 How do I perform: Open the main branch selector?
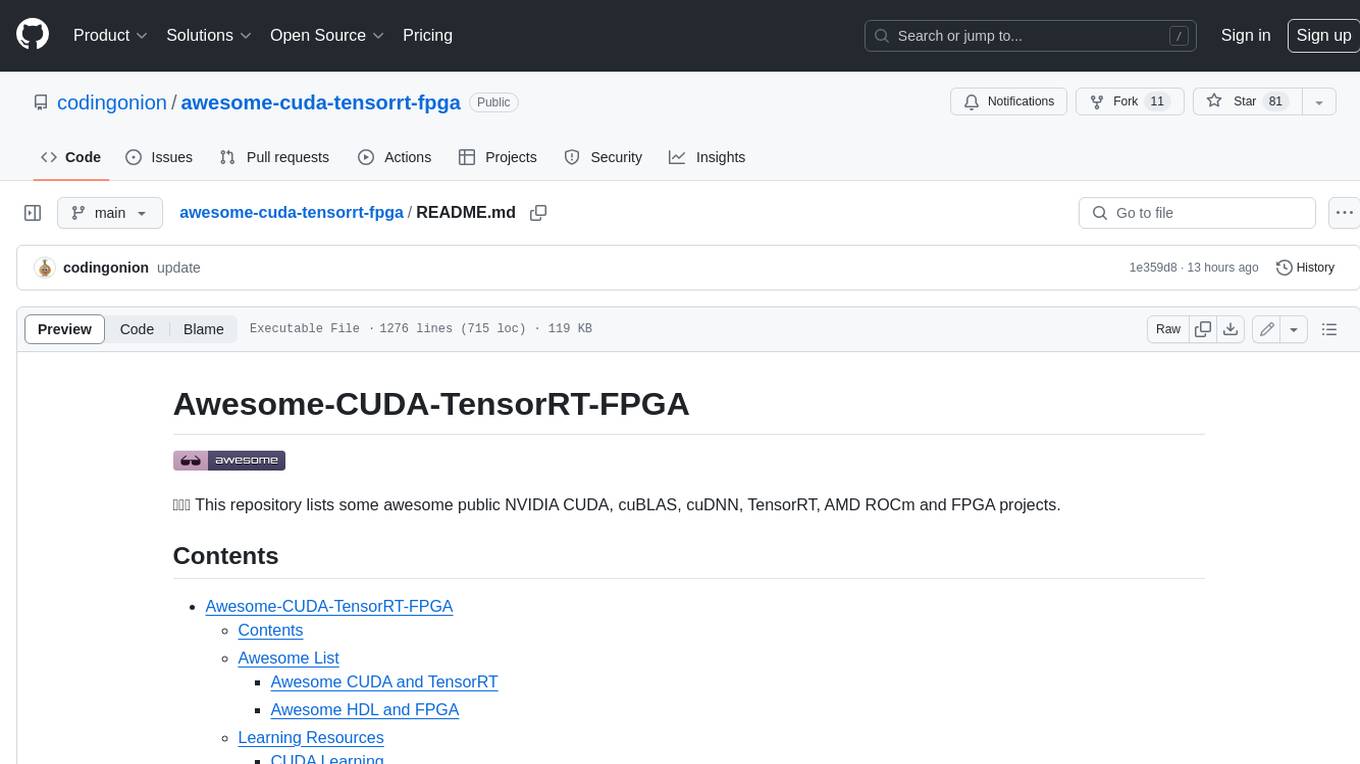pos(109,213)
